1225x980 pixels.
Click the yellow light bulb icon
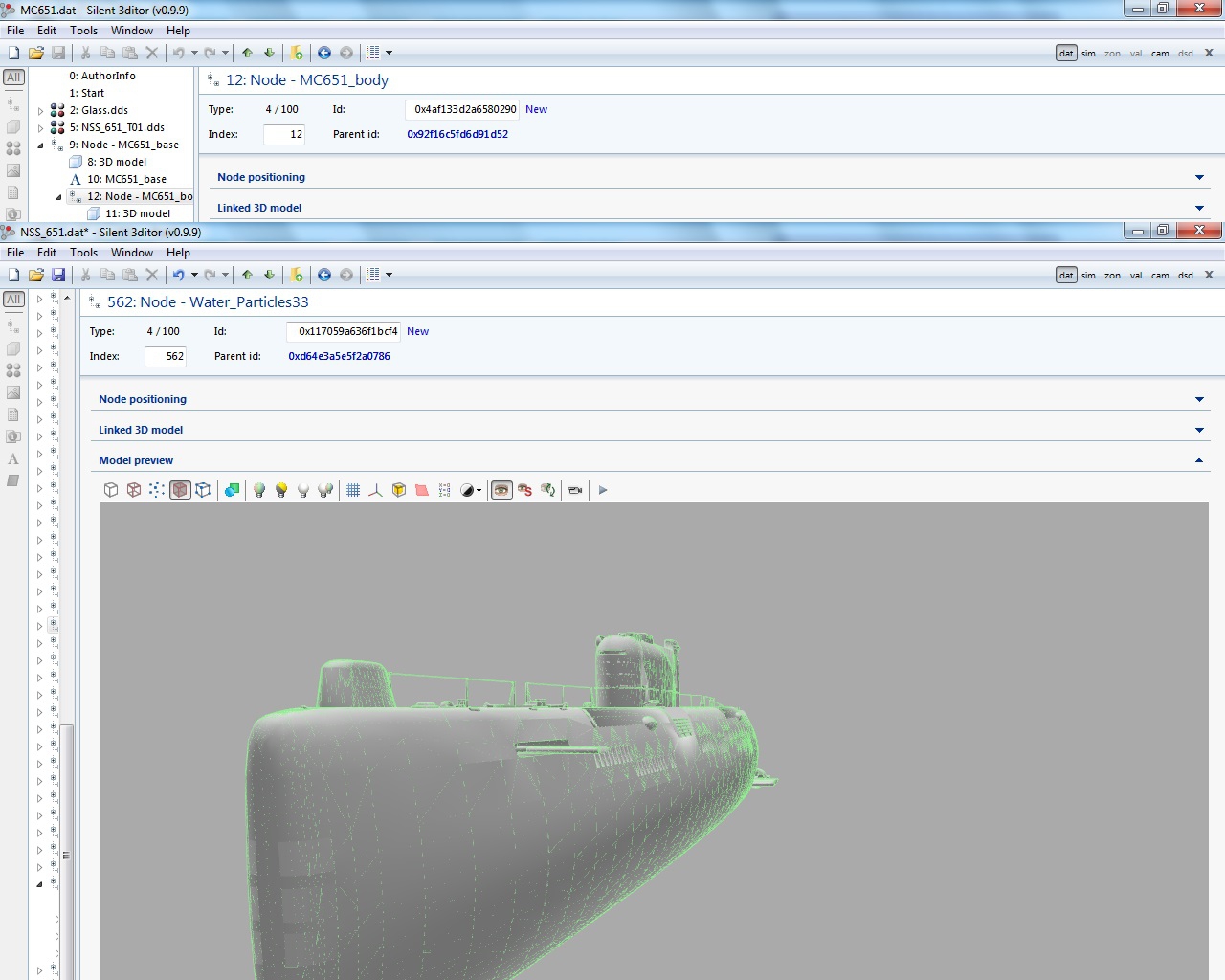[281, 490]
